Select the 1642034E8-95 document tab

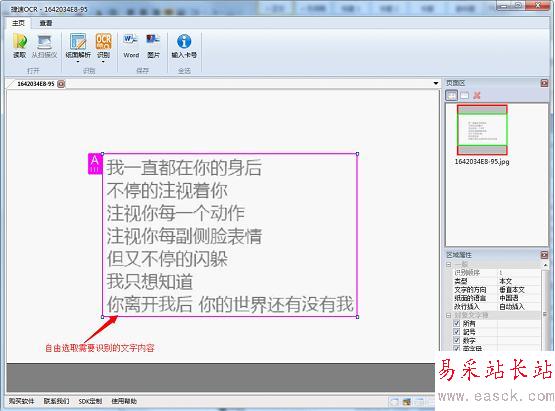point(36,84)
